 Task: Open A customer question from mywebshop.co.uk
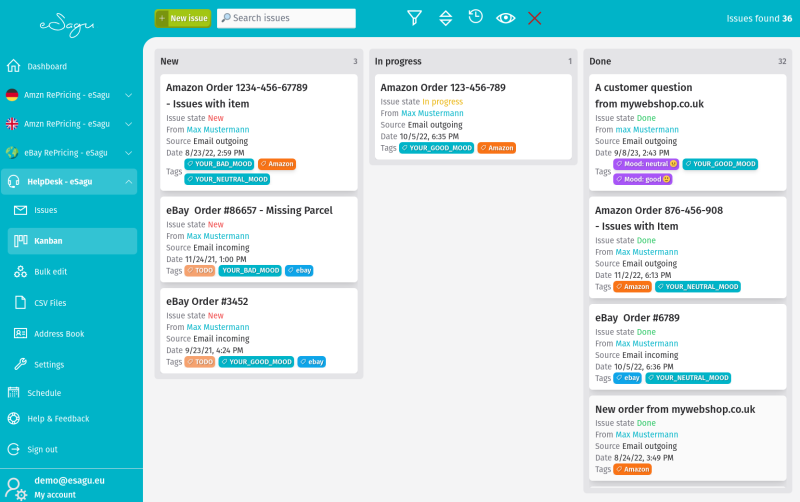pyautogui.click(x=649, y=95)
